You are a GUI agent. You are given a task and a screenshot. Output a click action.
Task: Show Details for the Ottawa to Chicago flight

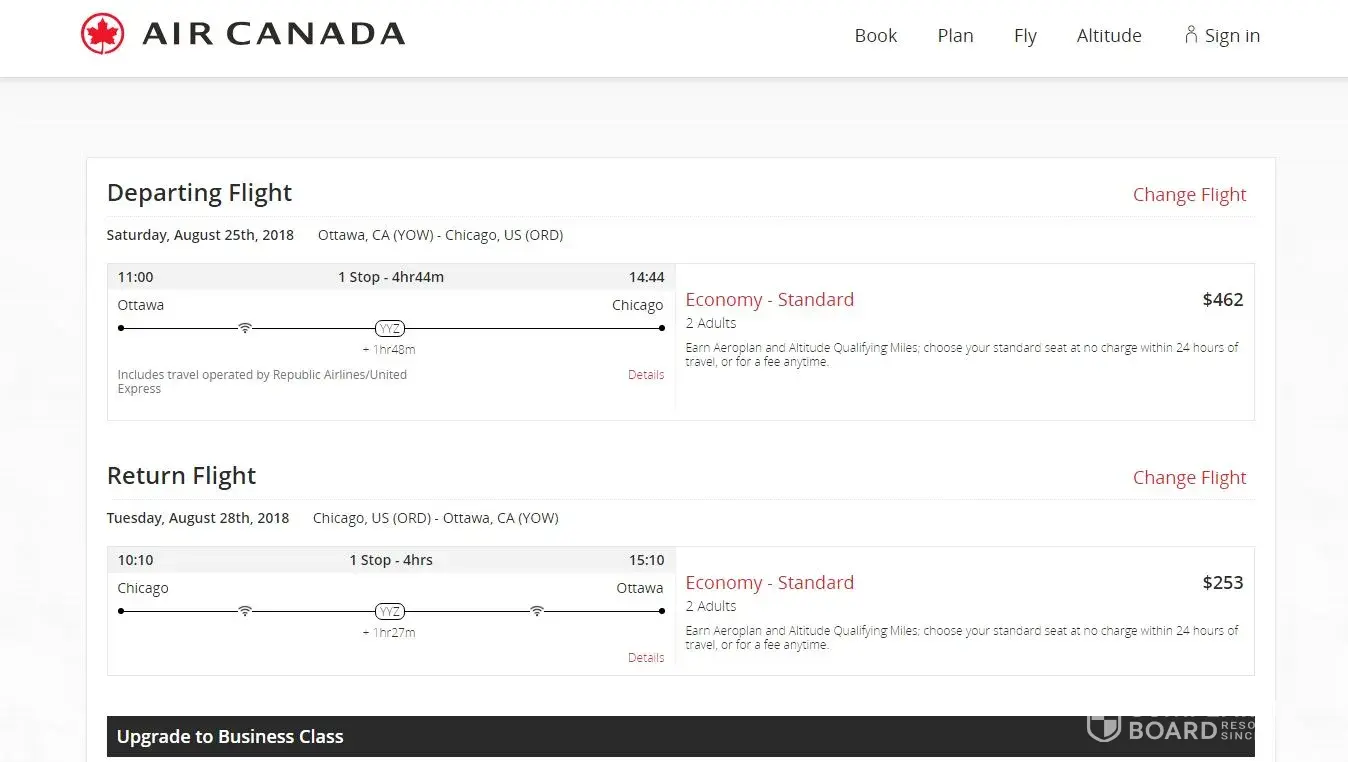(646, 375)
